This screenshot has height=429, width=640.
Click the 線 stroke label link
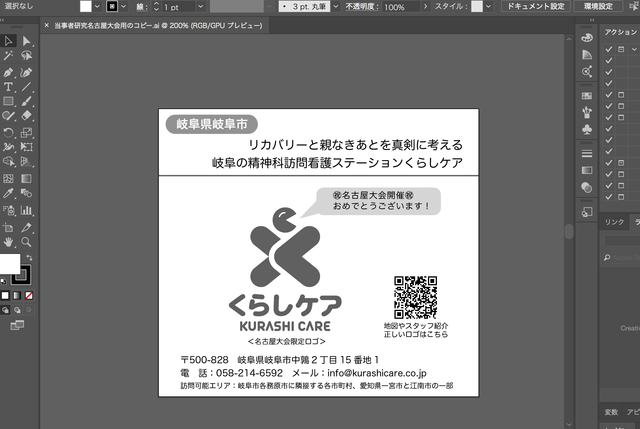[x=142, y=7]
